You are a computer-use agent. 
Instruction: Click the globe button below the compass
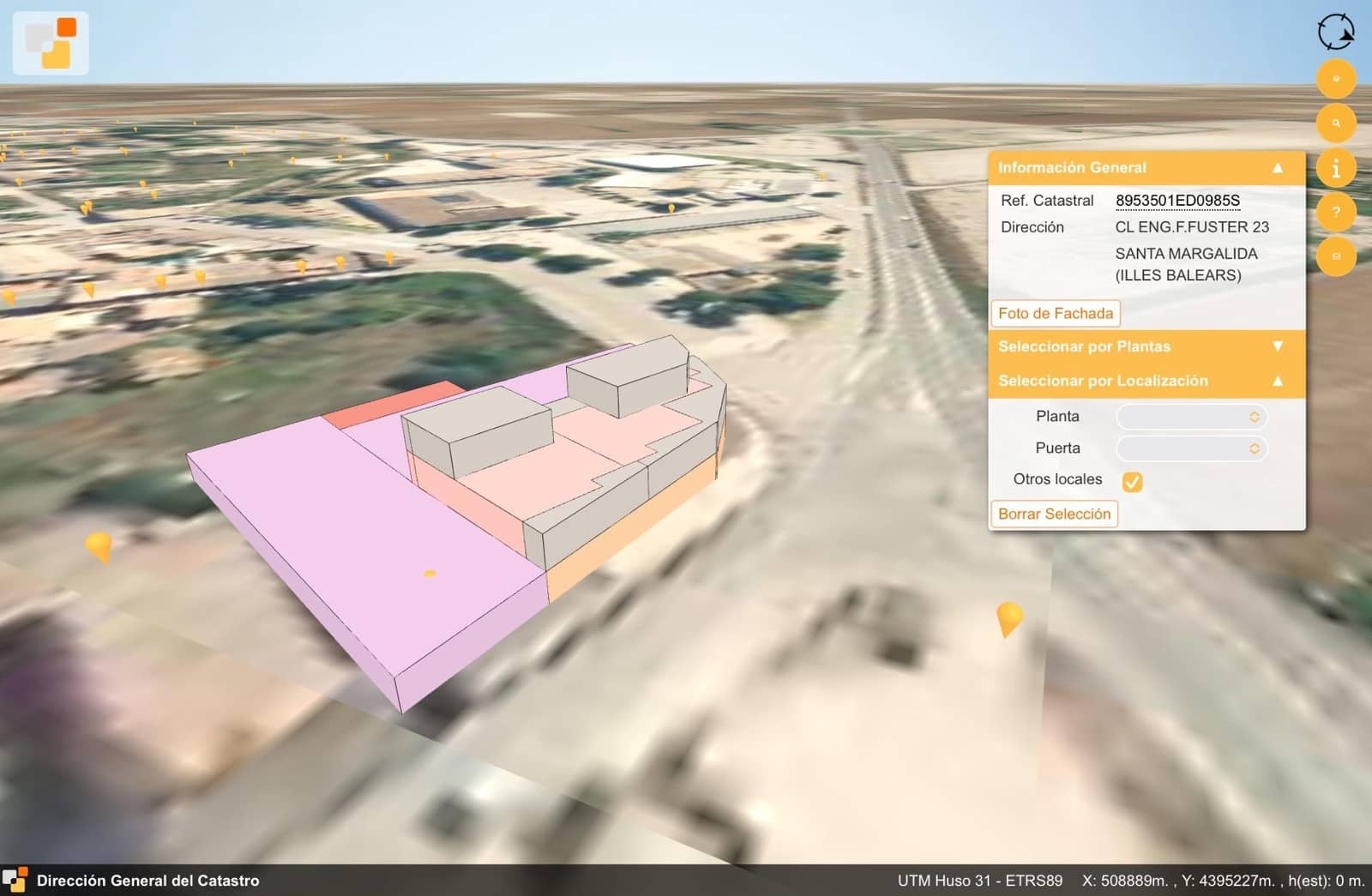click(x=1335, y=79)
